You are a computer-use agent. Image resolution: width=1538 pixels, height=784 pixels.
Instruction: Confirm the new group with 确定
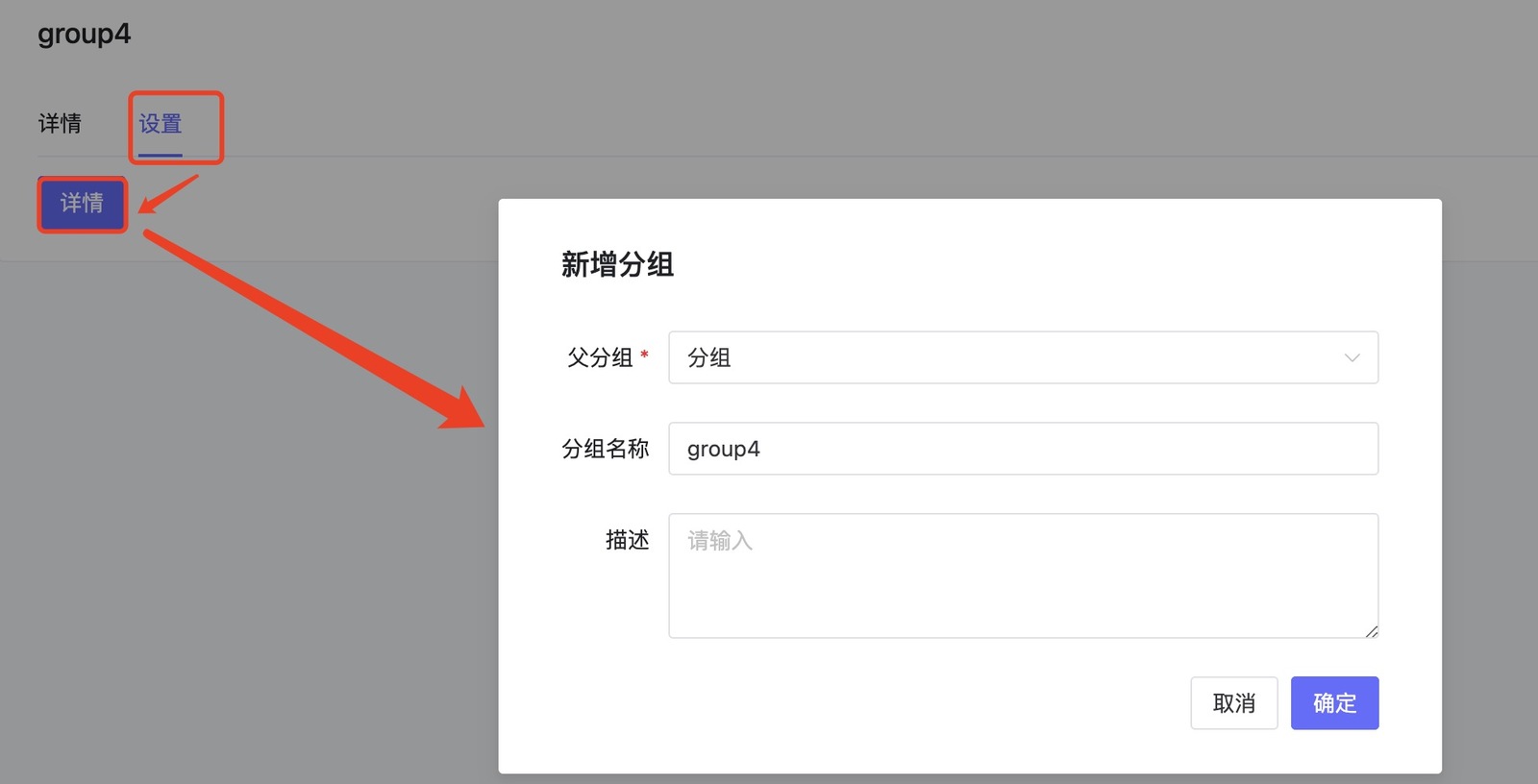(1334, 703)
